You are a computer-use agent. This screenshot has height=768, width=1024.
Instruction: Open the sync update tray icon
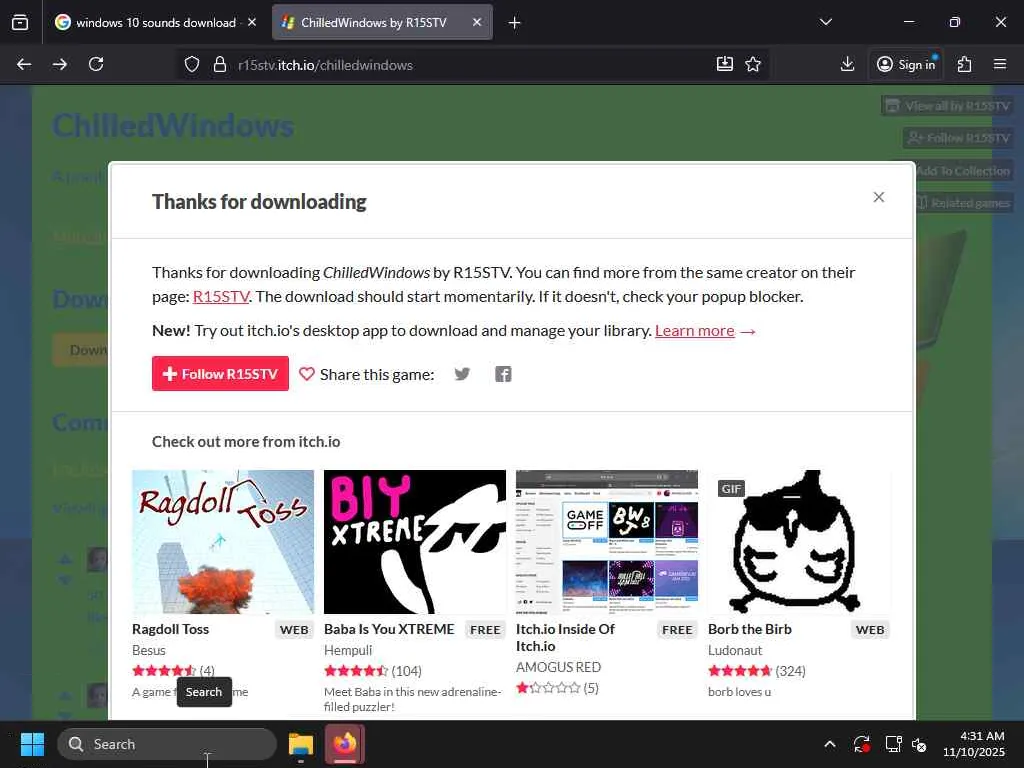(861, 744)
